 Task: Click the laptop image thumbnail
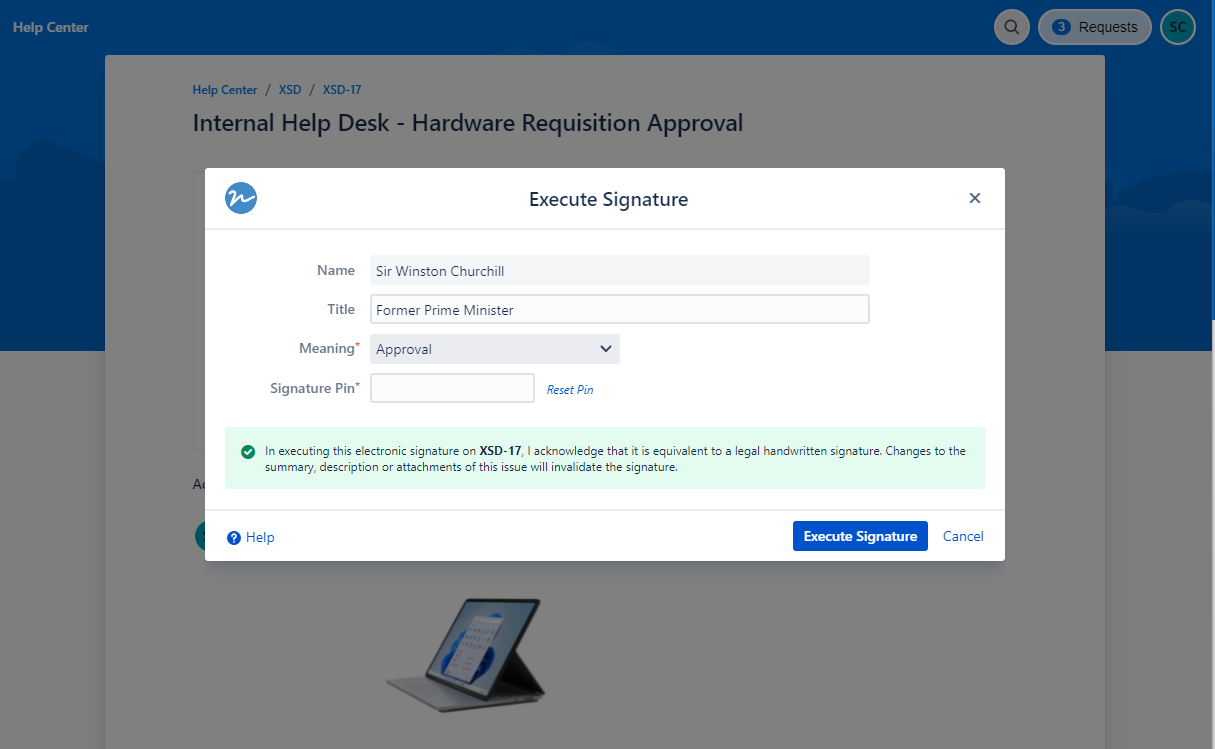[465, 648]
